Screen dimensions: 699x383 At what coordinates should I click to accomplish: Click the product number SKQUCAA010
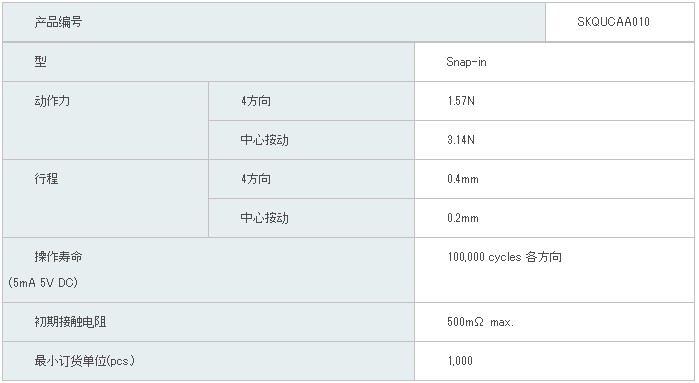tap(613, 22)
